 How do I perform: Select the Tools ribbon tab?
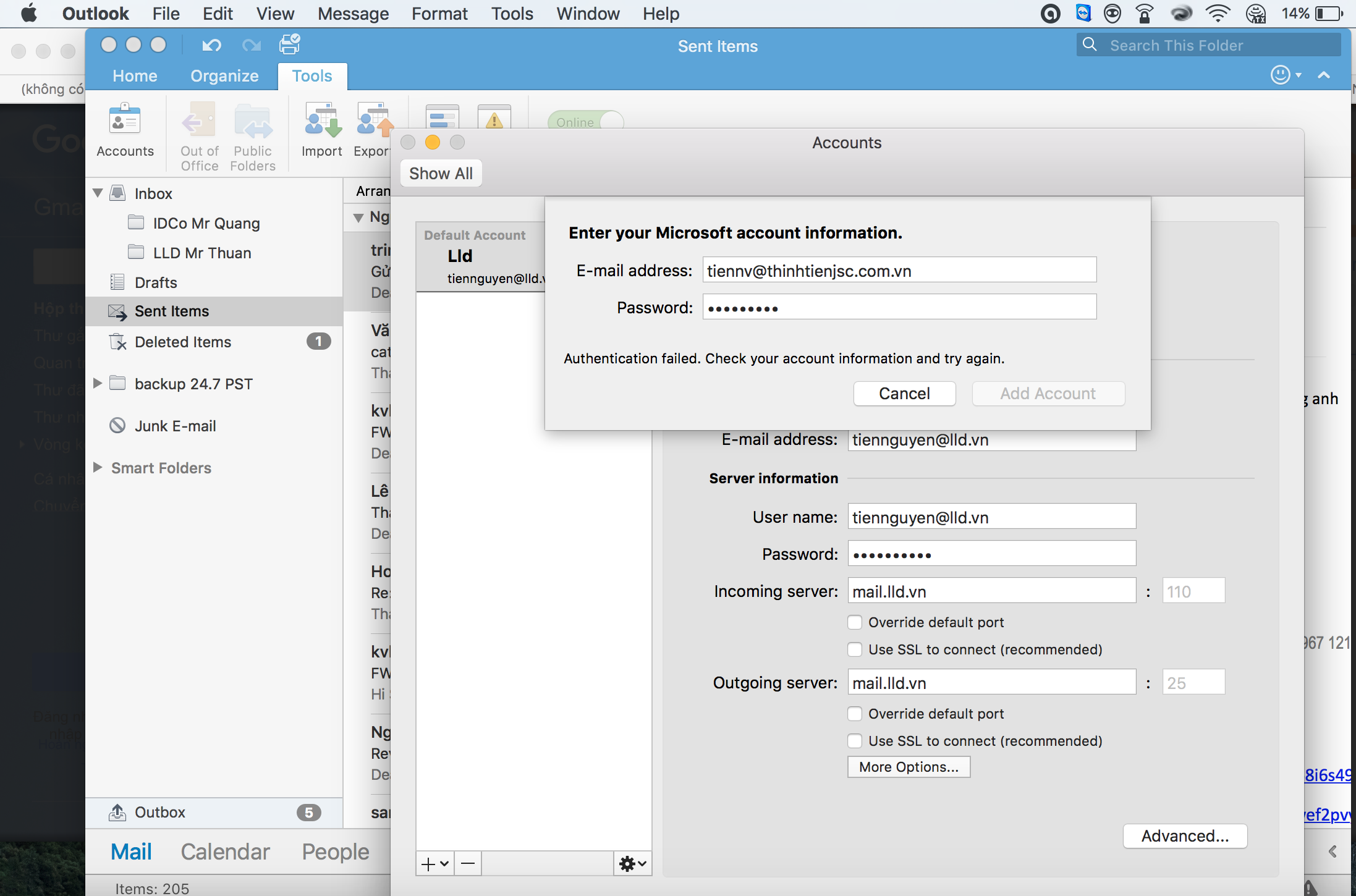click(312, 76)
